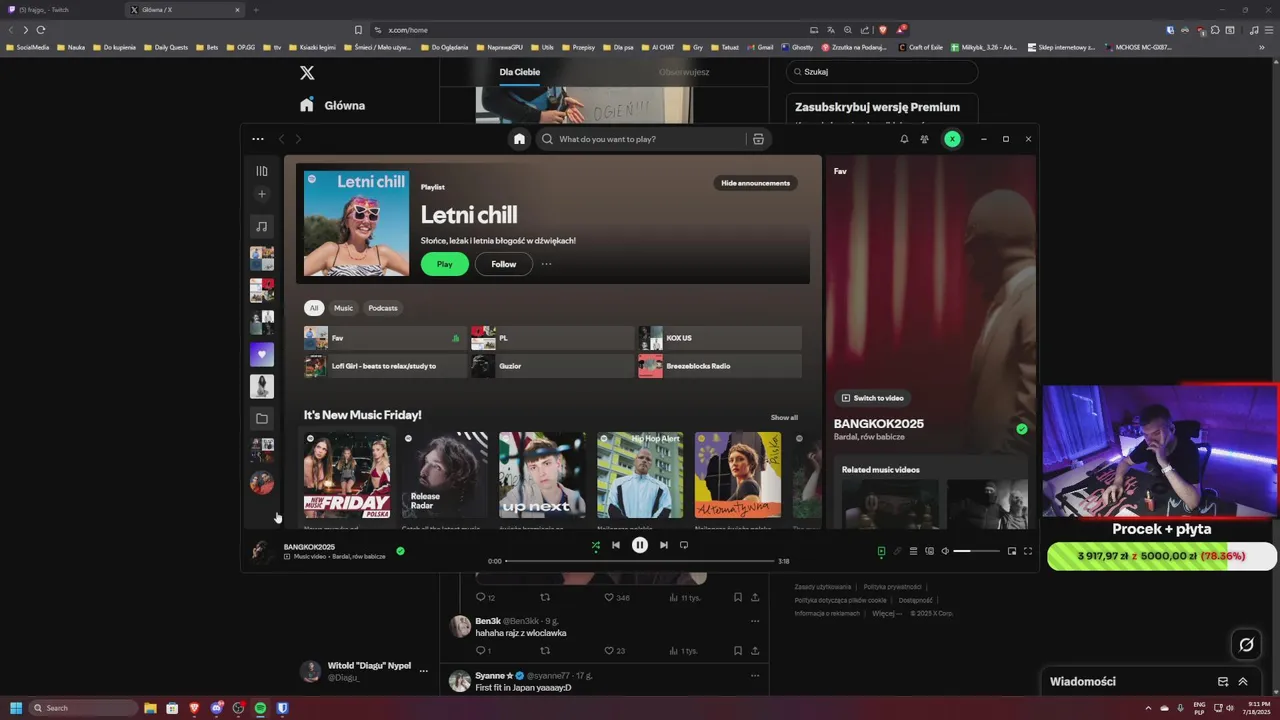Open the Spotify Queue
This screenshot has width=1280, height=720.
(913, 551)
